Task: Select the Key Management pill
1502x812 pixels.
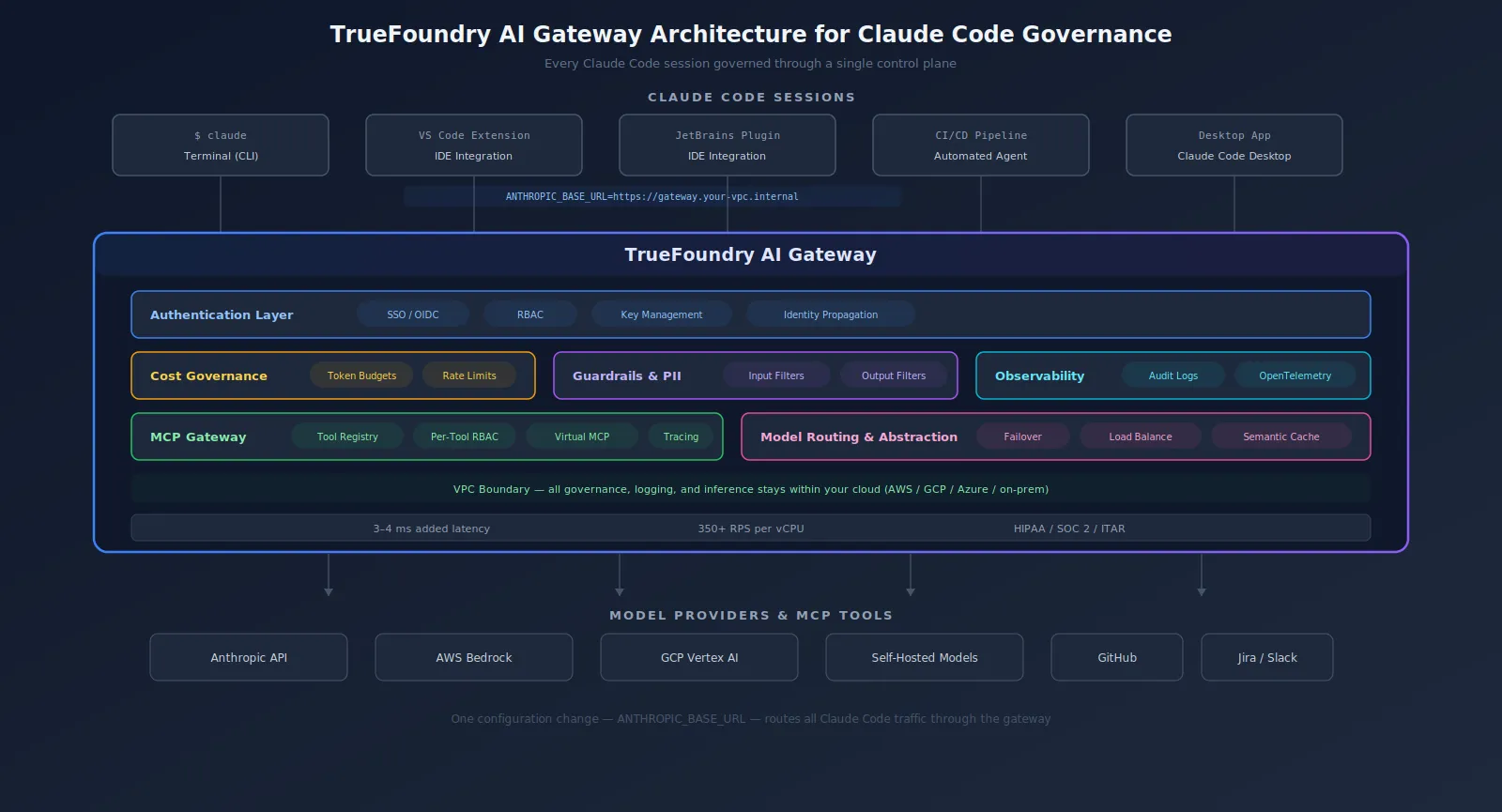Action: [x=662, y=314]
